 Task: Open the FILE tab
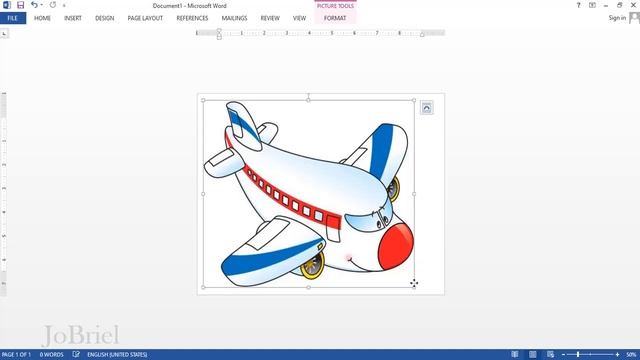13,18
